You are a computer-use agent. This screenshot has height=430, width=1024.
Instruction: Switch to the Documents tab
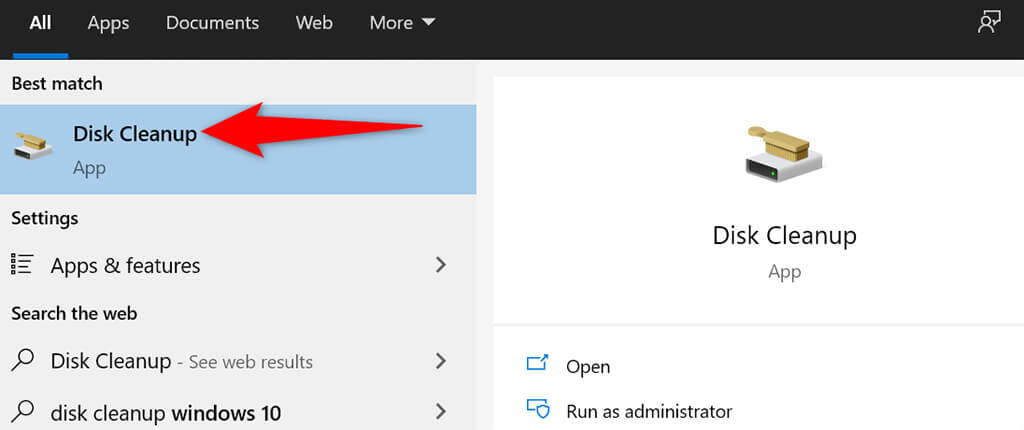(212, 23)
